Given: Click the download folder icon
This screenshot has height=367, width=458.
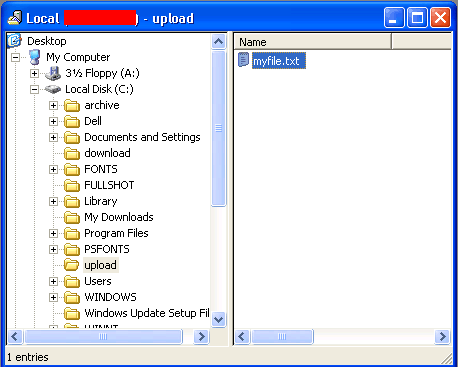Looking at the screenshot, I should [72, 153].
